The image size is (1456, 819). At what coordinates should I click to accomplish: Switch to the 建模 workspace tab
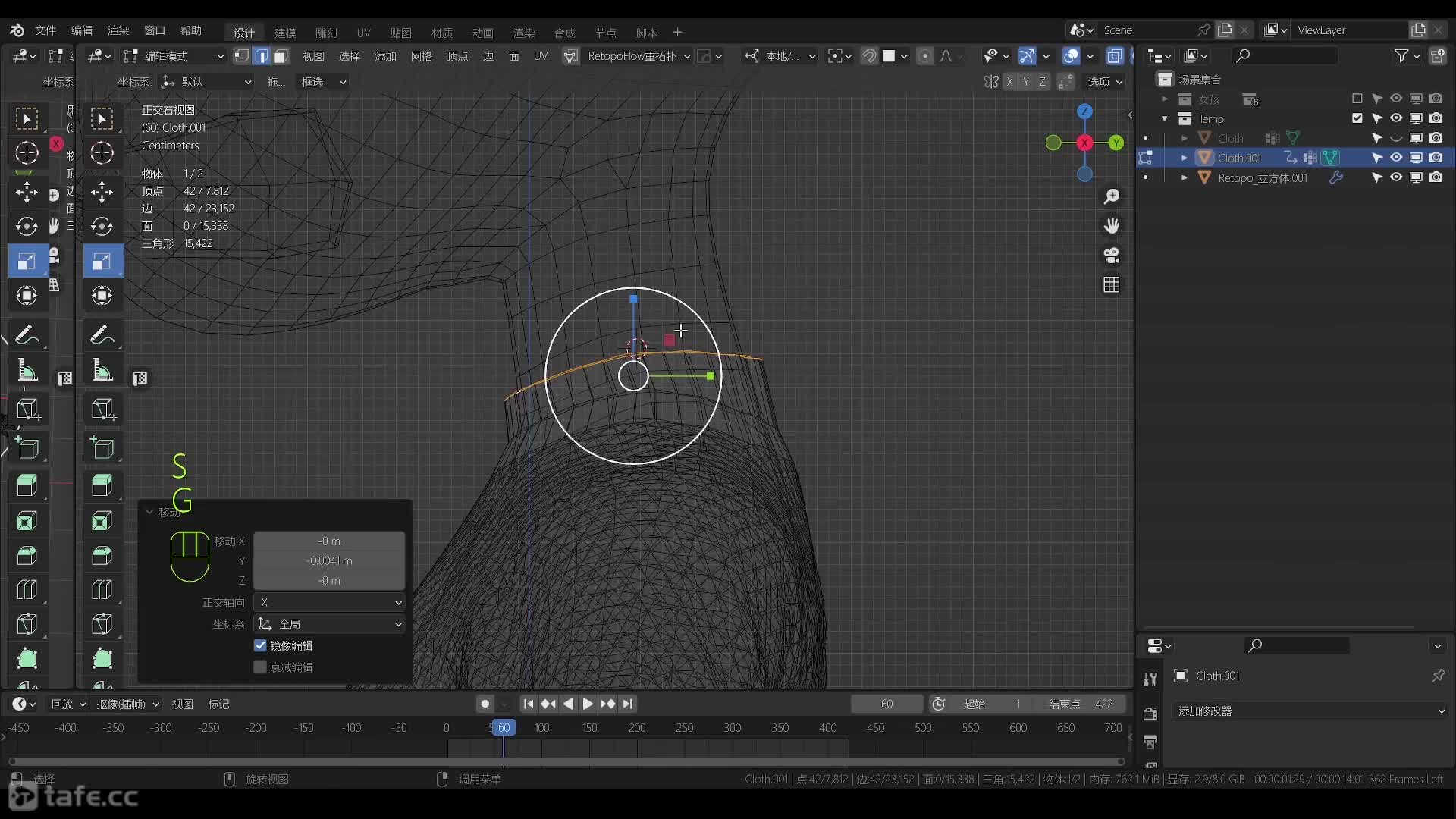click(x=285, y=33)
